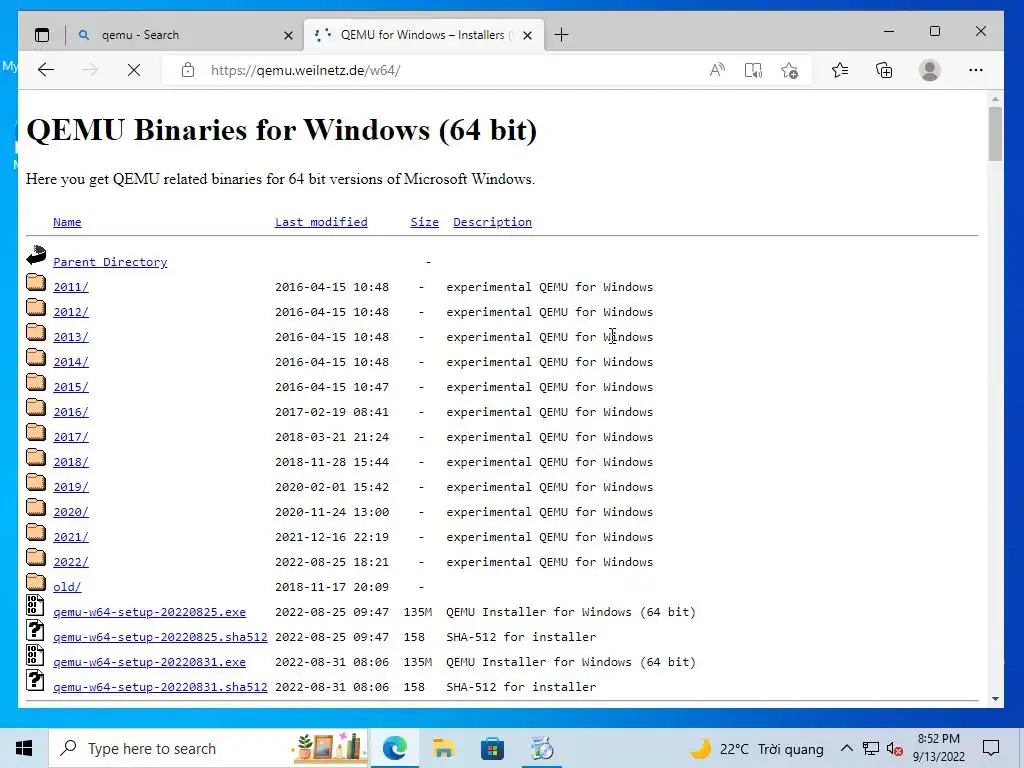Switch to the qemu - Search tab
The image size is (1024, 768).
185,35
